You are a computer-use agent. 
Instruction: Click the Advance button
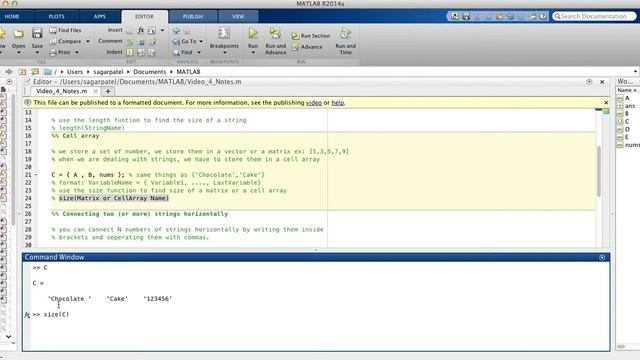click(x=307, y=47)
